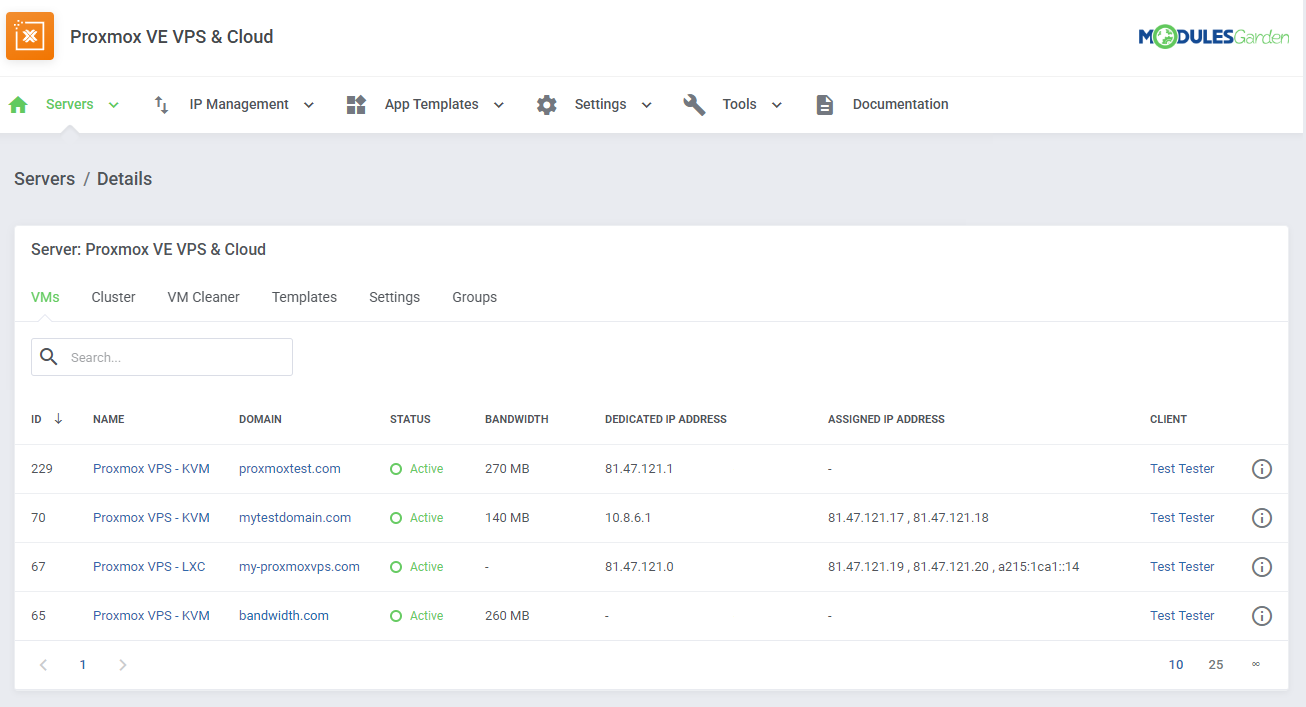Open info icon for proxmoxtest.com row
Image resolution: width=1306 pixels, height=707 pixels.
point(1262,469)
